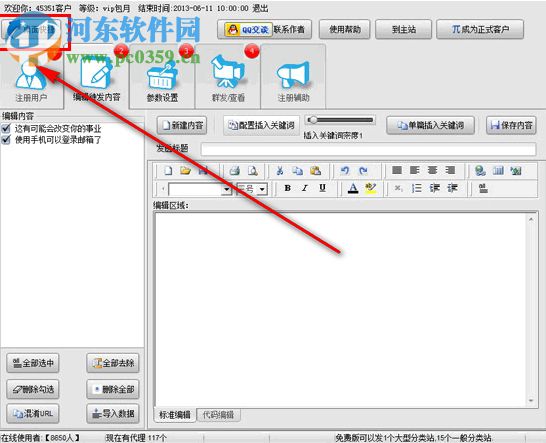Insert a numbered list
The height and width of the screenshot is (443, 546).
click(416, 188)
